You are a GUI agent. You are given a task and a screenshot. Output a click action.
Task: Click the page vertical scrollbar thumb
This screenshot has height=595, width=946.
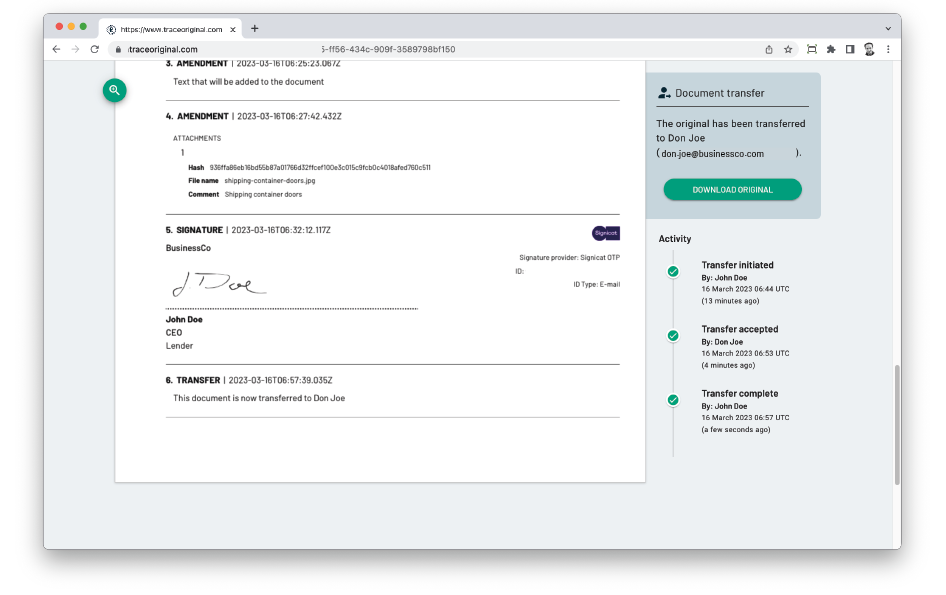pos(896,424)
